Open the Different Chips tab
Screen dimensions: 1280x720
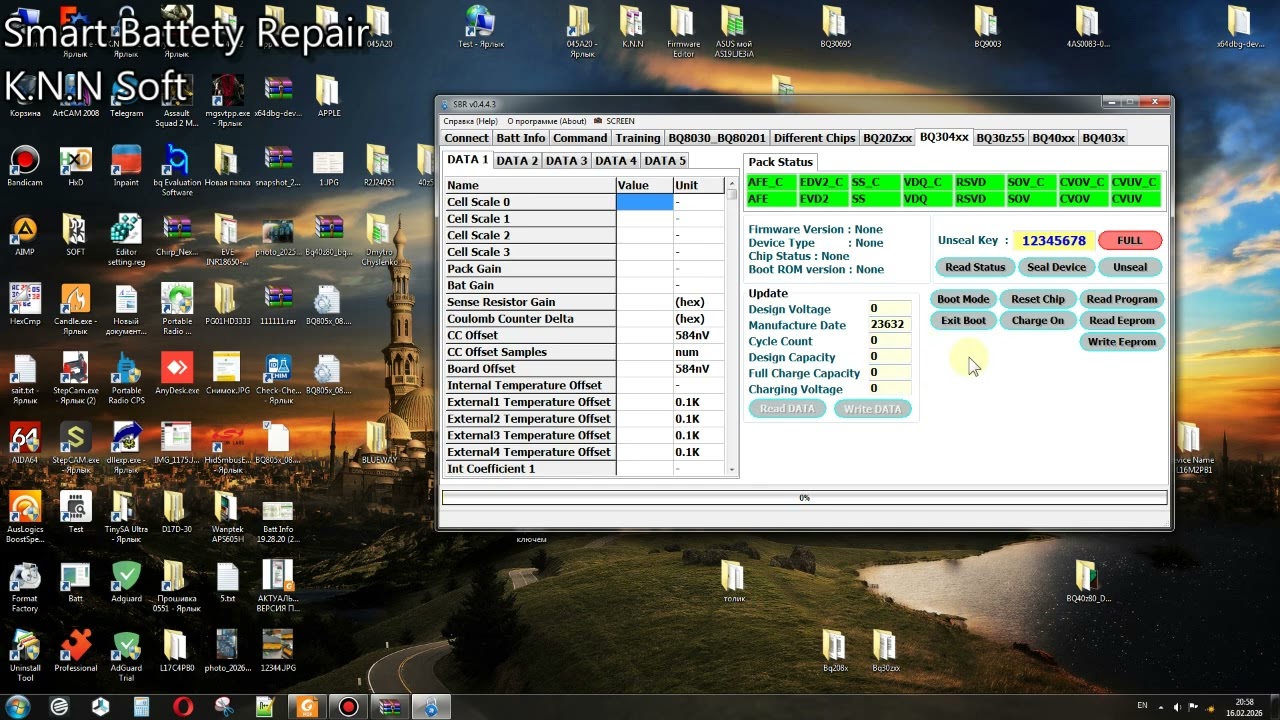[x=814, y=138]
